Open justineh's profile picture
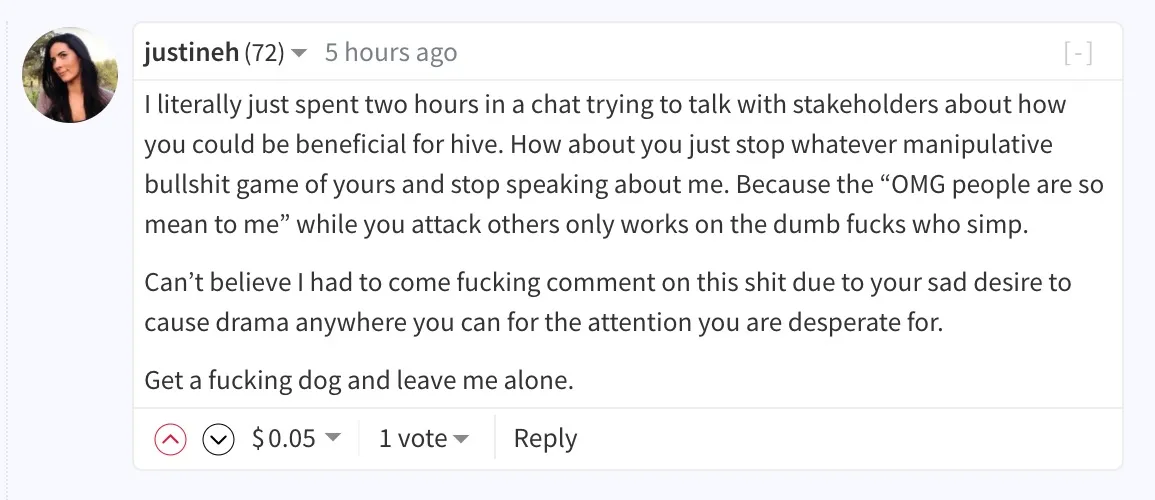The height and width of the screenshot is (500, 1155). click(x=70, y=75)
